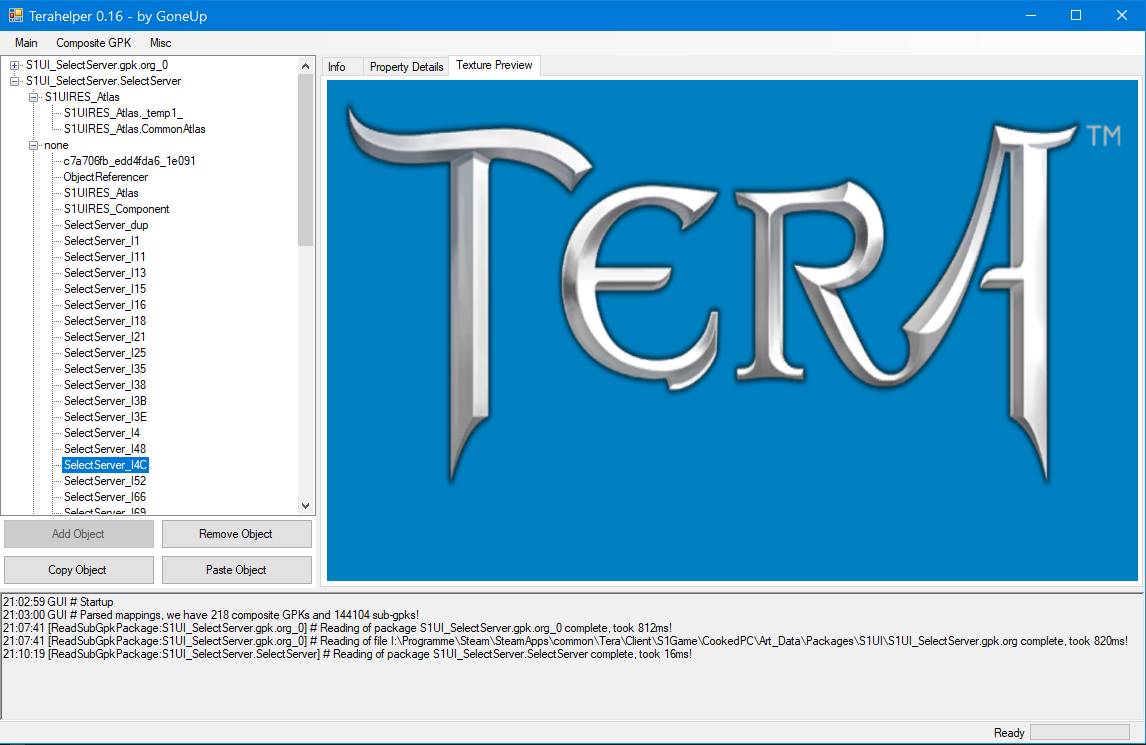1146x745 pixels.
Task: Select SelectServer_I38 item
Action: click(105, 385)
